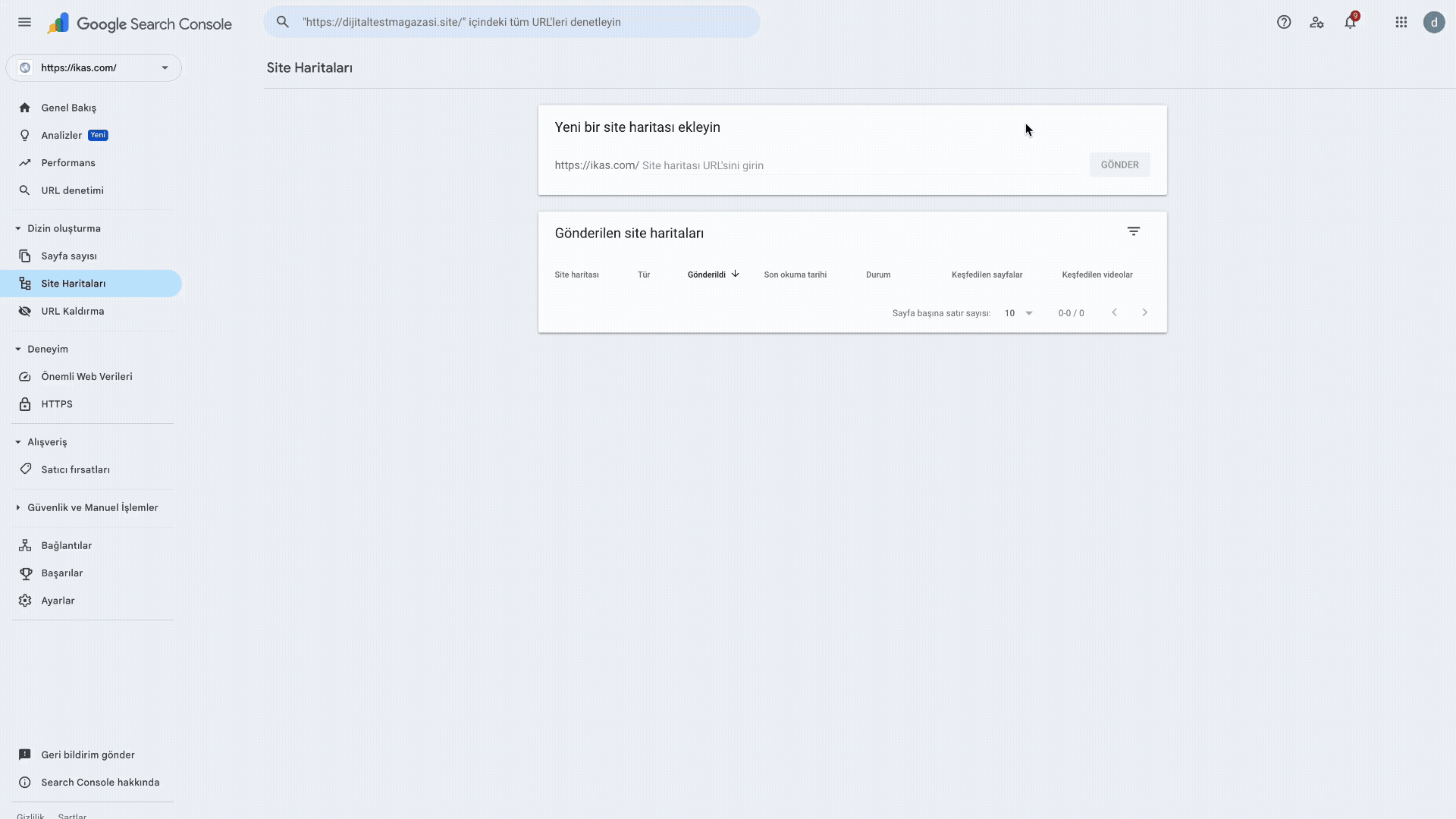Open the sitemap table filter icon
This screenshot has height=819, width=1456.
point(1134,231)
